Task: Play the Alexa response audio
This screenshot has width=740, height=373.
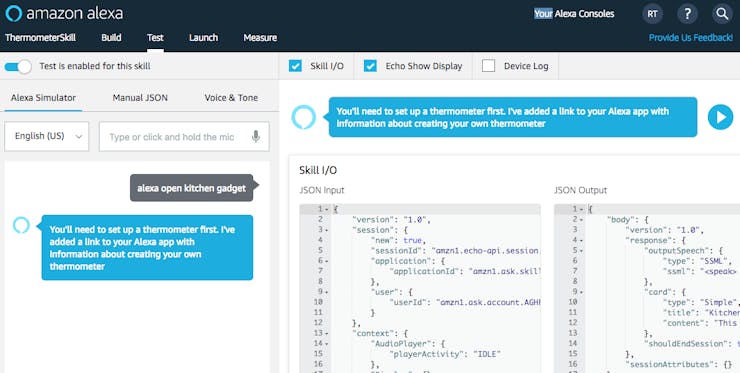Action: click(720, 117)
